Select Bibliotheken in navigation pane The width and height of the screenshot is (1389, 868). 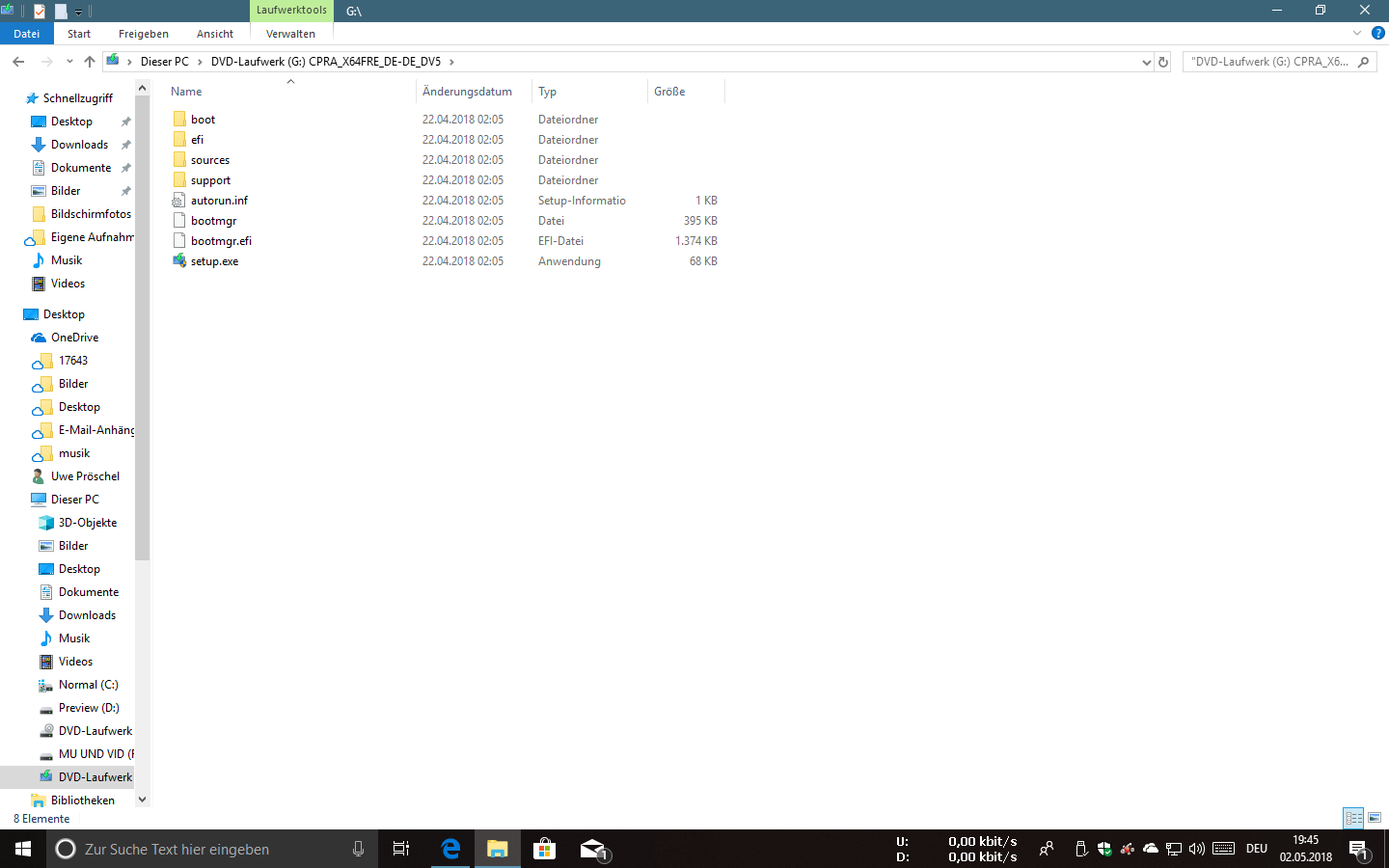click(x=82, y=800)
